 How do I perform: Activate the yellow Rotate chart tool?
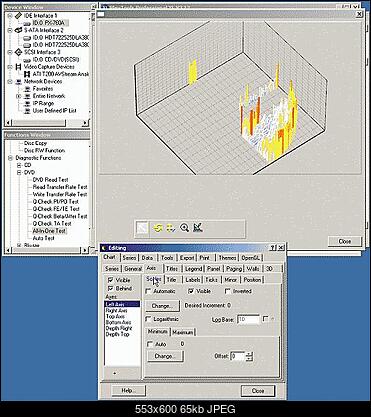pos(158,228)
